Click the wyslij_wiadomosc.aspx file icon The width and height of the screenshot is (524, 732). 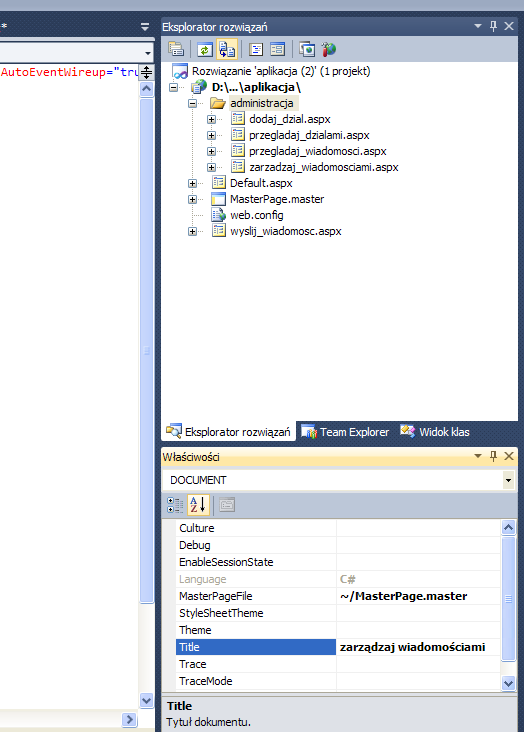point(219,231)
